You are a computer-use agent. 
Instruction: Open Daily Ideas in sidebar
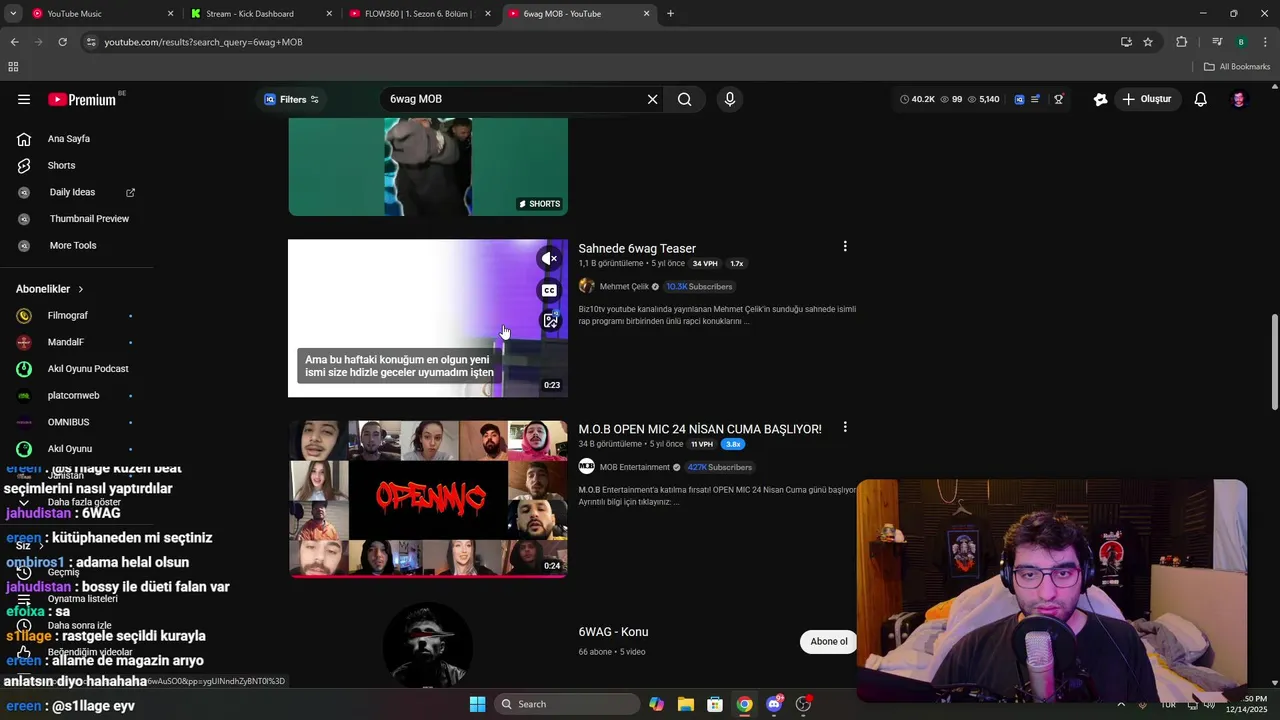(x=72, y=192)
